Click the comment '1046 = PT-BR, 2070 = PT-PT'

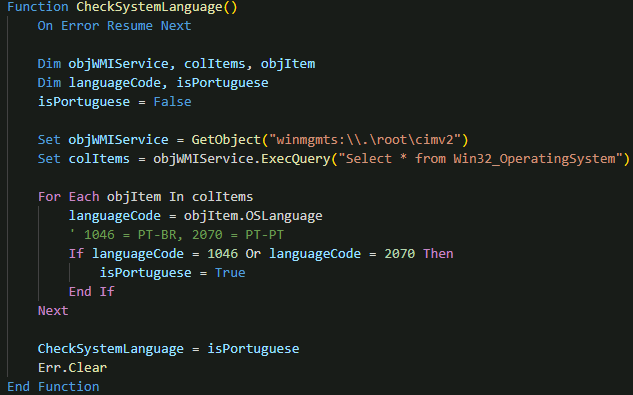[184, 235]
